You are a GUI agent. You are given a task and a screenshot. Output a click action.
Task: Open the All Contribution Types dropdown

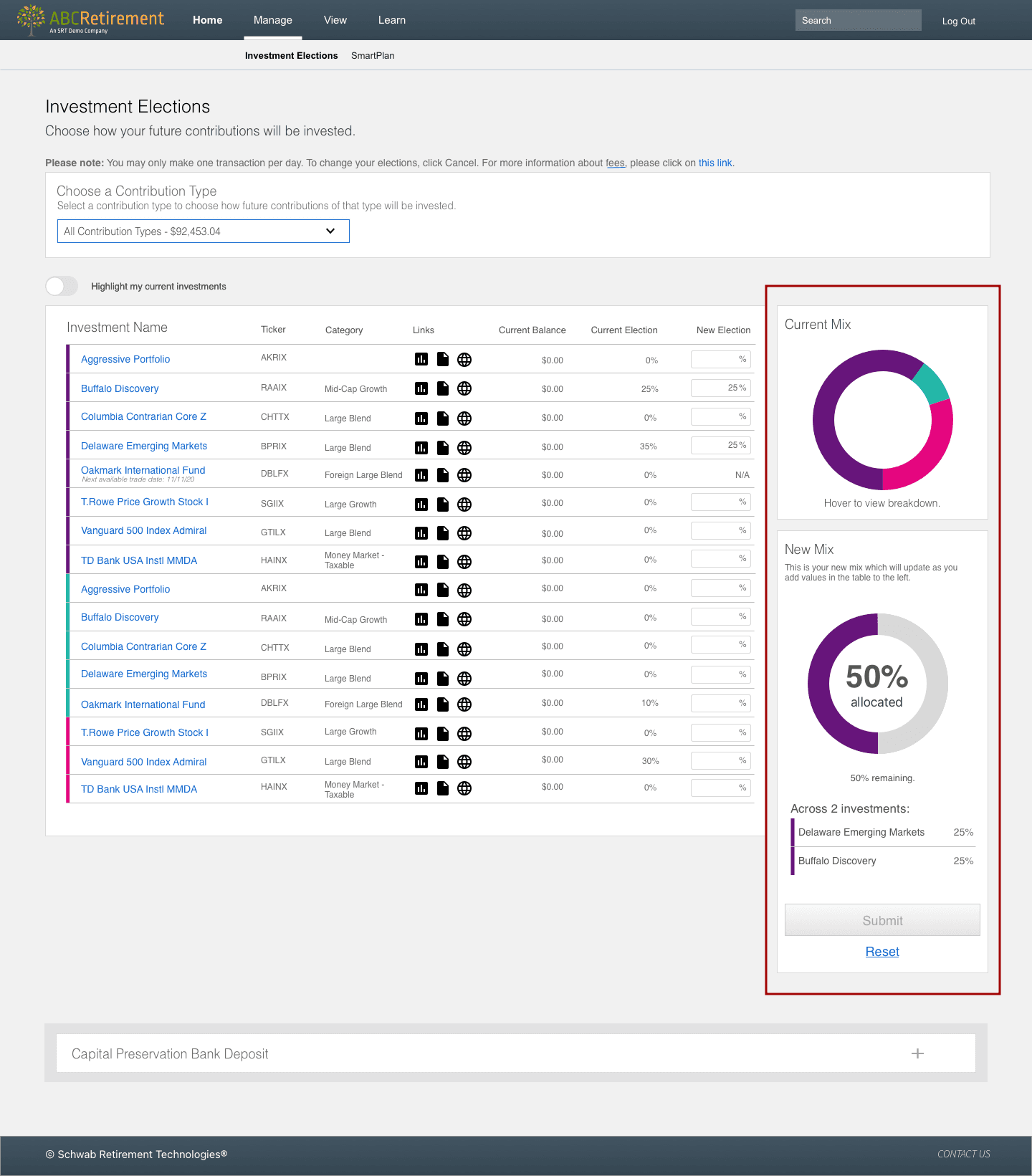point(204,231)
